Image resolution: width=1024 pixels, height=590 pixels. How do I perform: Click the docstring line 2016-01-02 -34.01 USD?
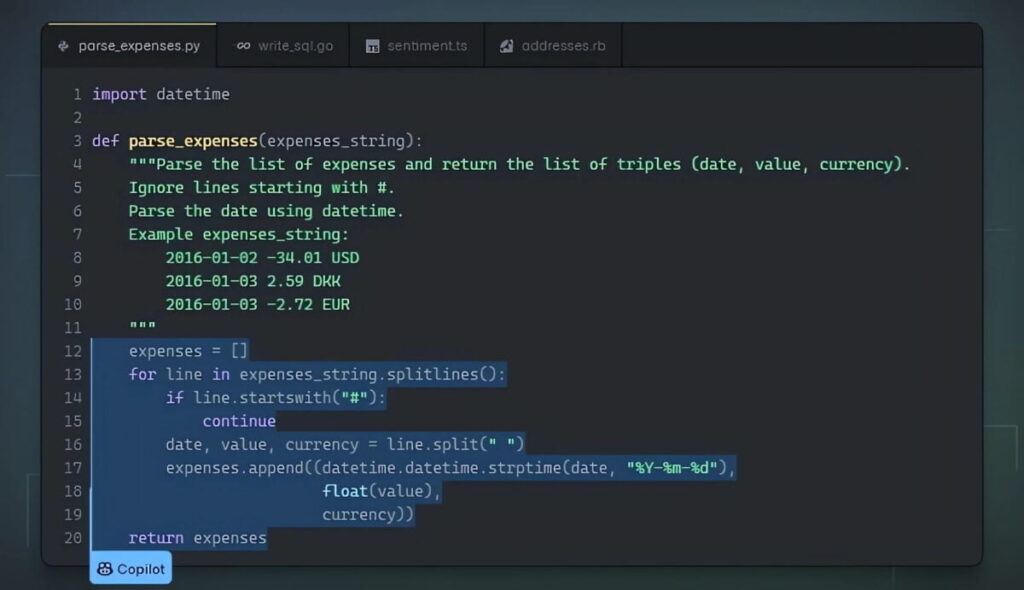point(262,257)
